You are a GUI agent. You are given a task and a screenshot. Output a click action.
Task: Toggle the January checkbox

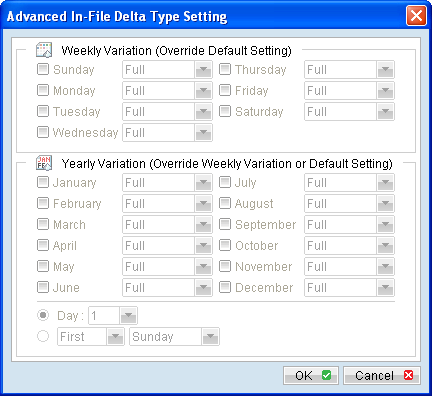tap(43, 182)
